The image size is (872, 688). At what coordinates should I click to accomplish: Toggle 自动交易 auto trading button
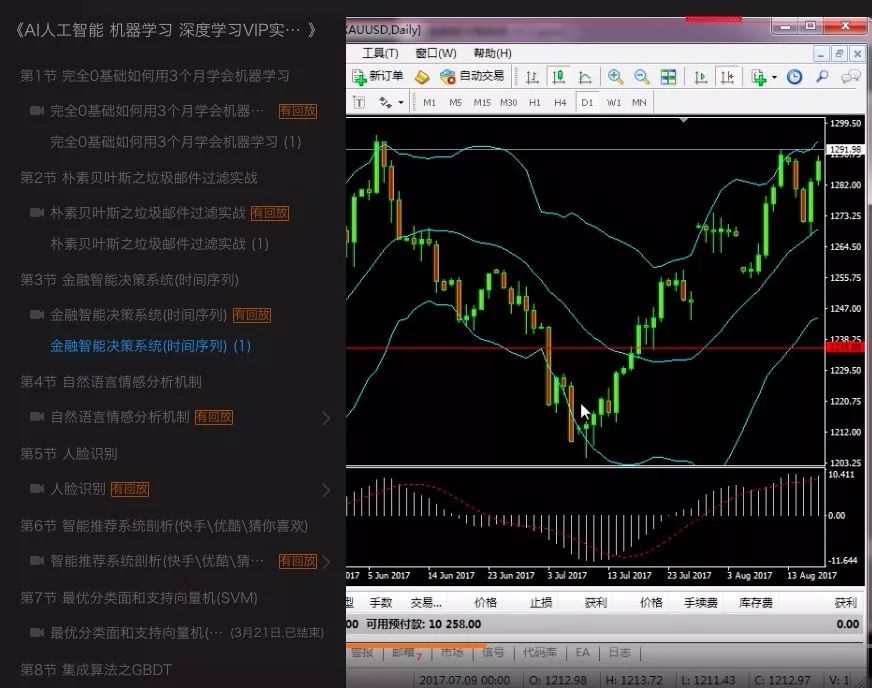pyautogui.click(x=472, y=76)
